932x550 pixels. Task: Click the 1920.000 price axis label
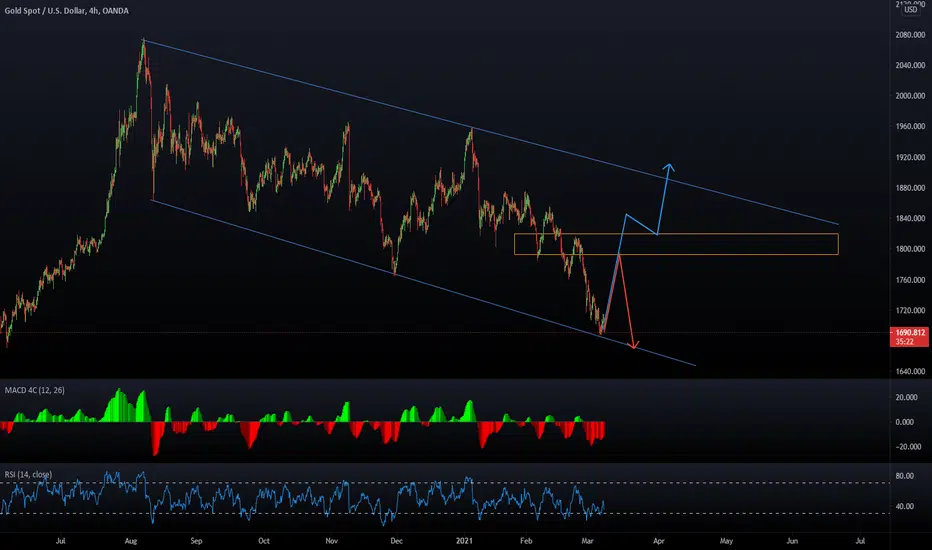[x=910, y=158]
